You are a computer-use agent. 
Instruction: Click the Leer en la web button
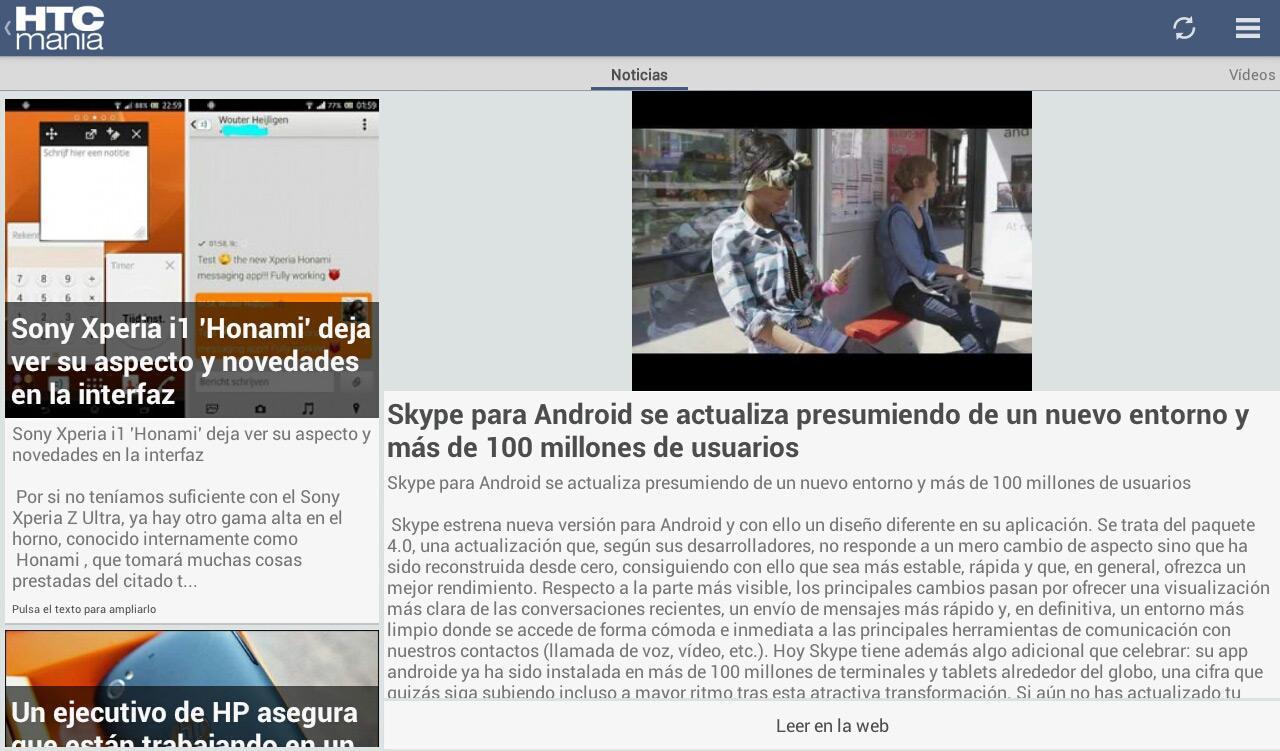coord(832,726)
